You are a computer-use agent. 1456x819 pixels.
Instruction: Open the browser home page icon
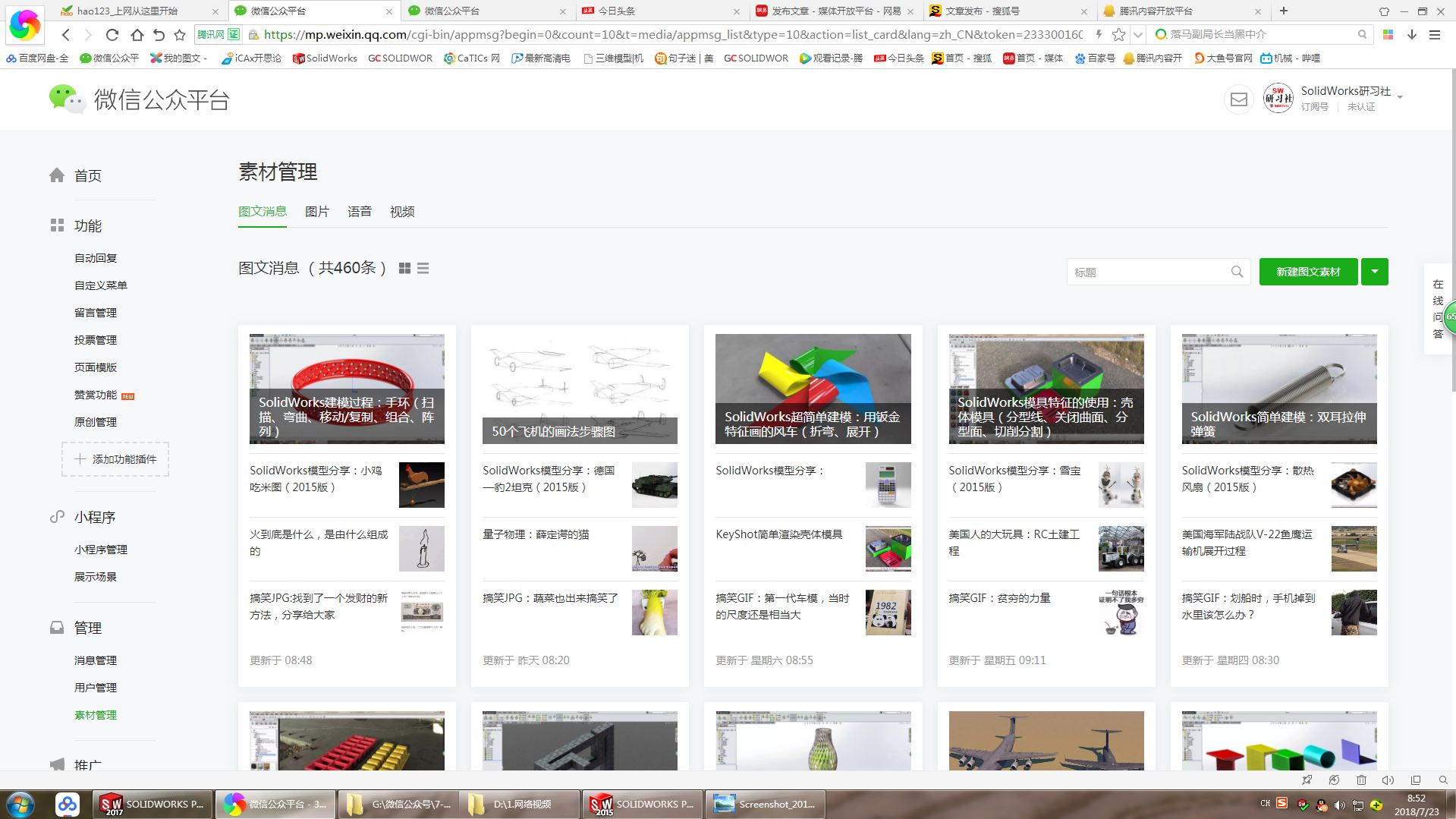click(137, 35)
